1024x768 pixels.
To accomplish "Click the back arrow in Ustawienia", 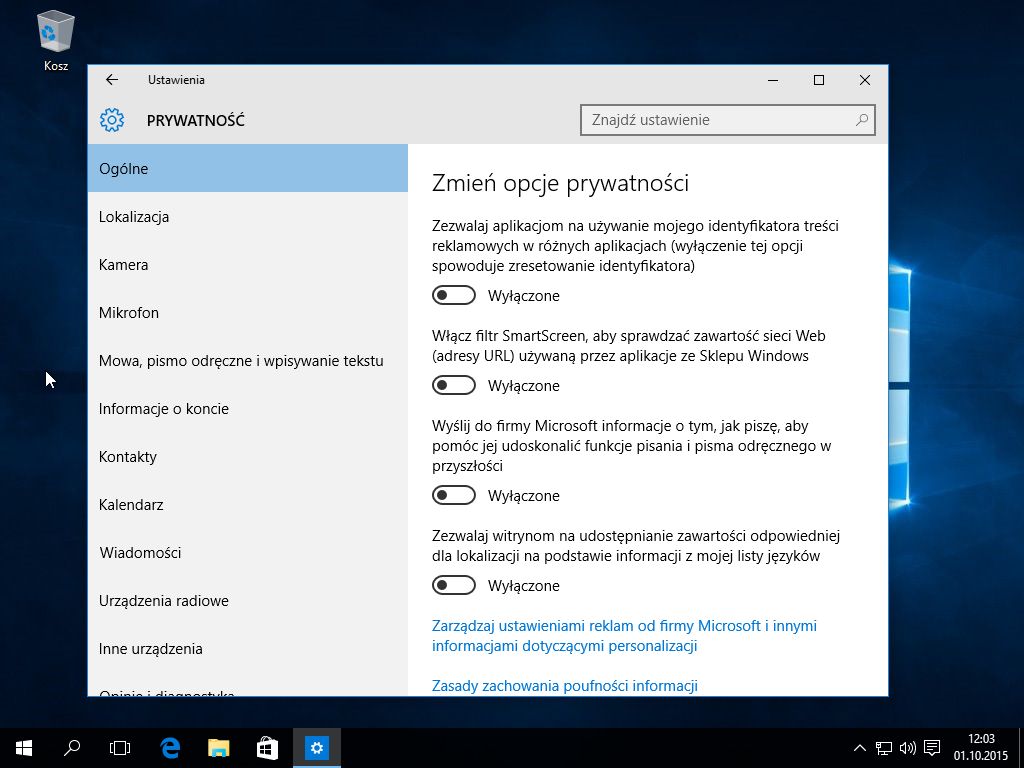I will 112,80.
